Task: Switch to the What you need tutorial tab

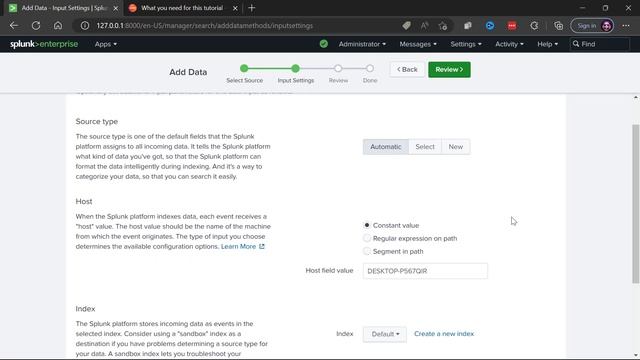Action: [182, 8]
